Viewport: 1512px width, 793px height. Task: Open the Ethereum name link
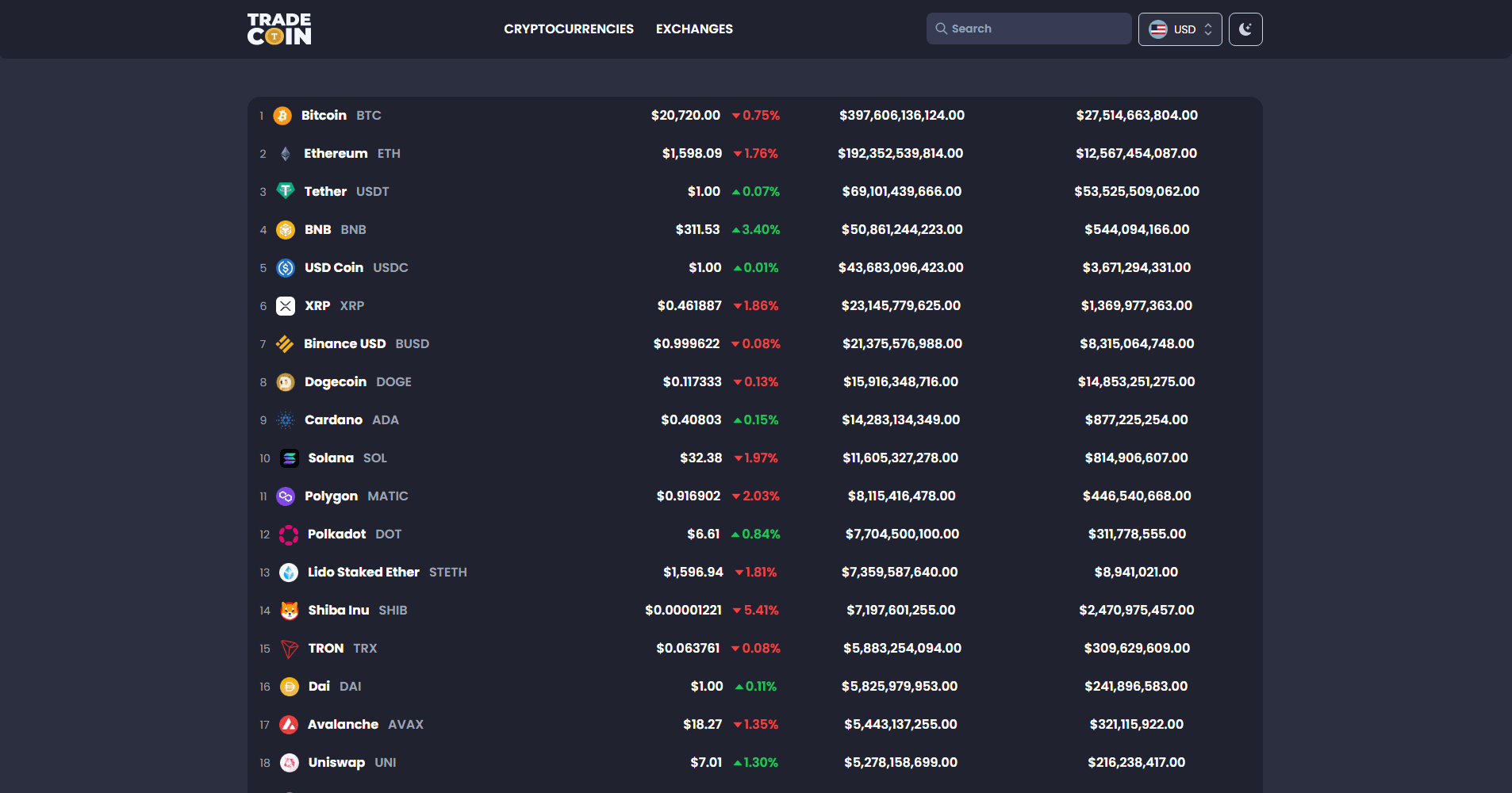(336, 153)
